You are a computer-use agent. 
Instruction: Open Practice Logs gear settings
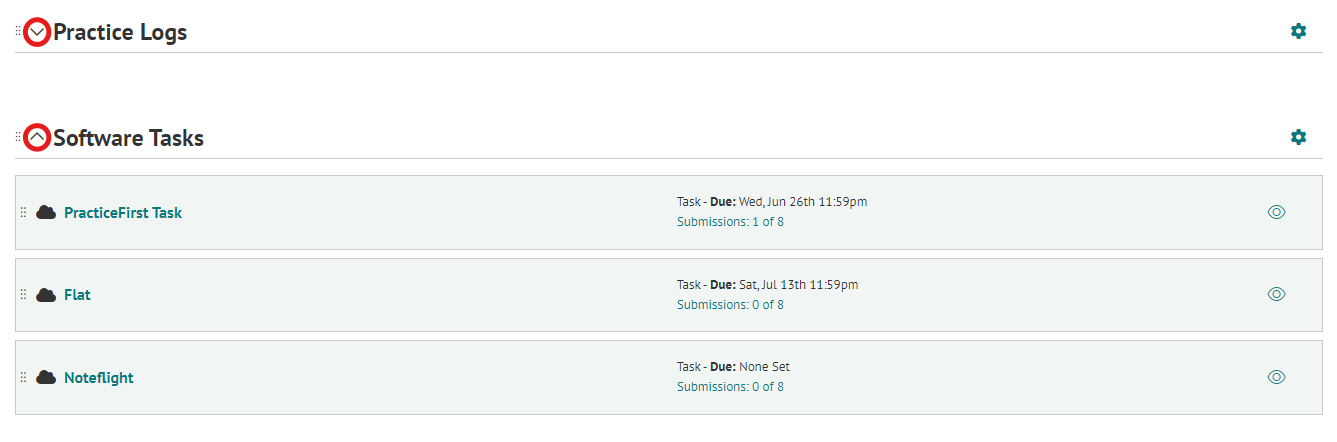pyautogui.click(x=1298, y=31)
